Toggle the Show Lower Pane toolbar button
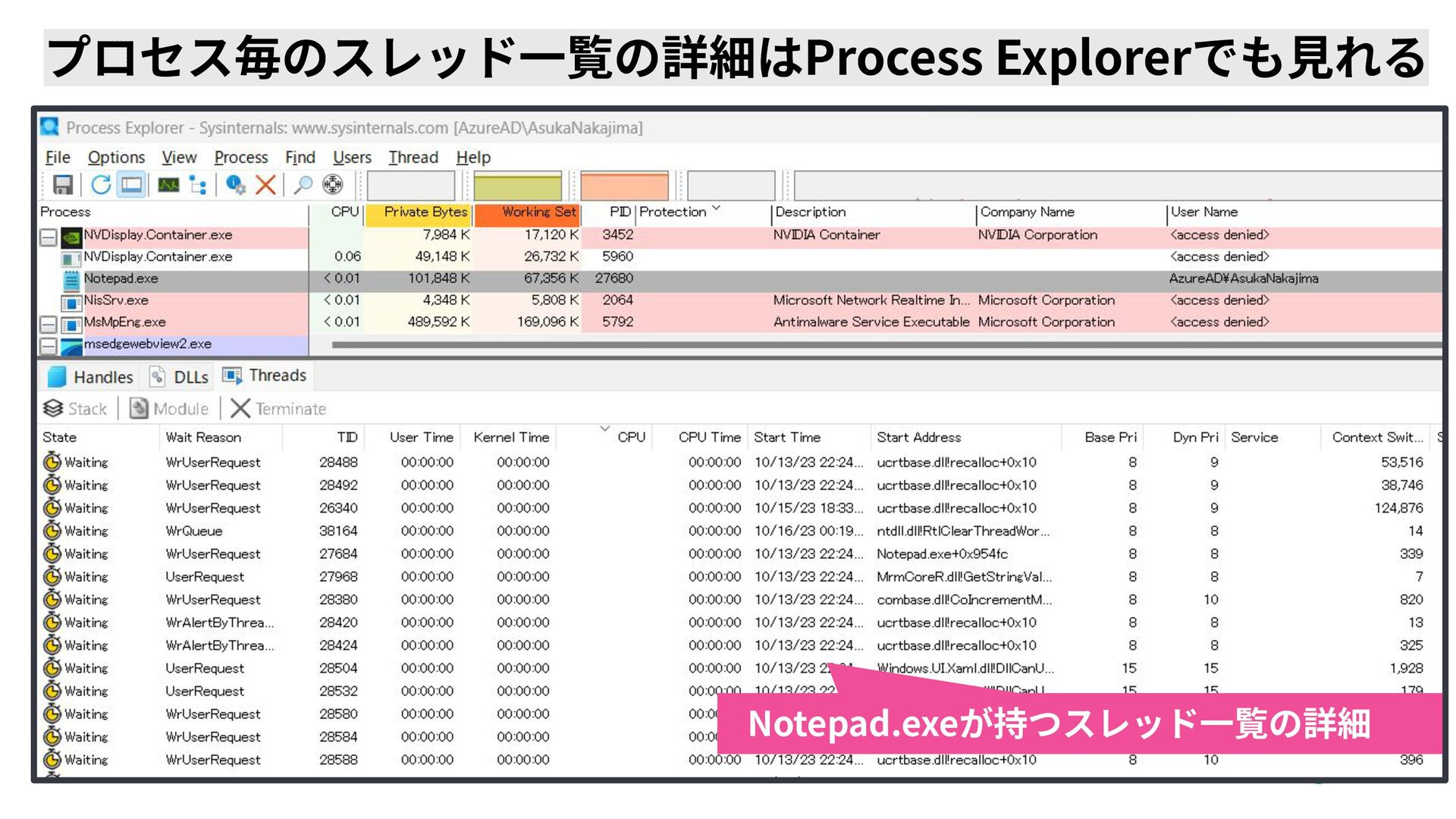This screenshot has height=819, width=1456. (x=132, y=185)
